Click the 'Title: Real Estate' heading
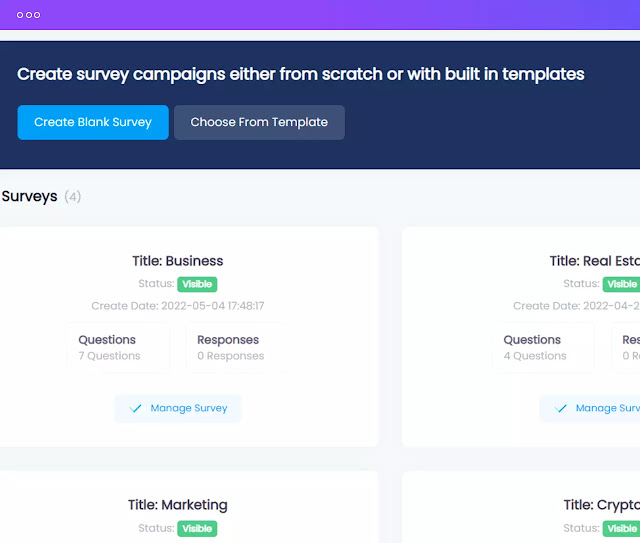This screenshot has height=543, width=640. point(595,261)
